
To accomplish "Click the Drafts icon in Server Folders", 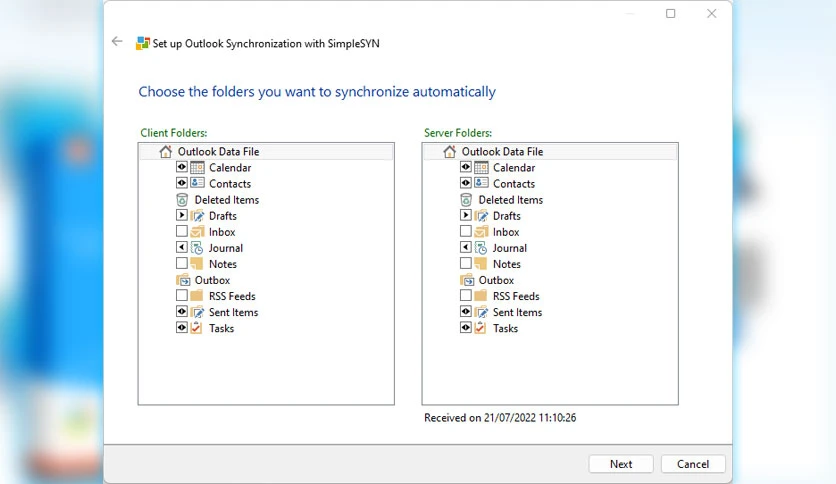I will tap(481, 216).
